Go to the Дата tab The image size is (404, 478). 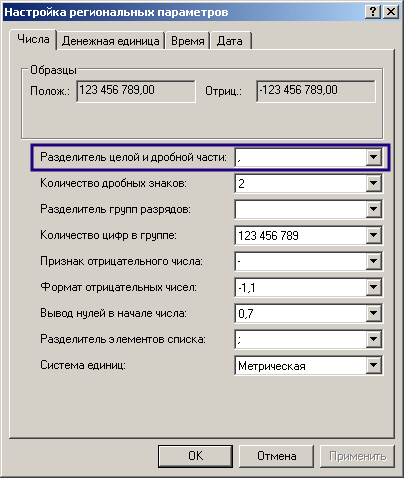point(230,41)
